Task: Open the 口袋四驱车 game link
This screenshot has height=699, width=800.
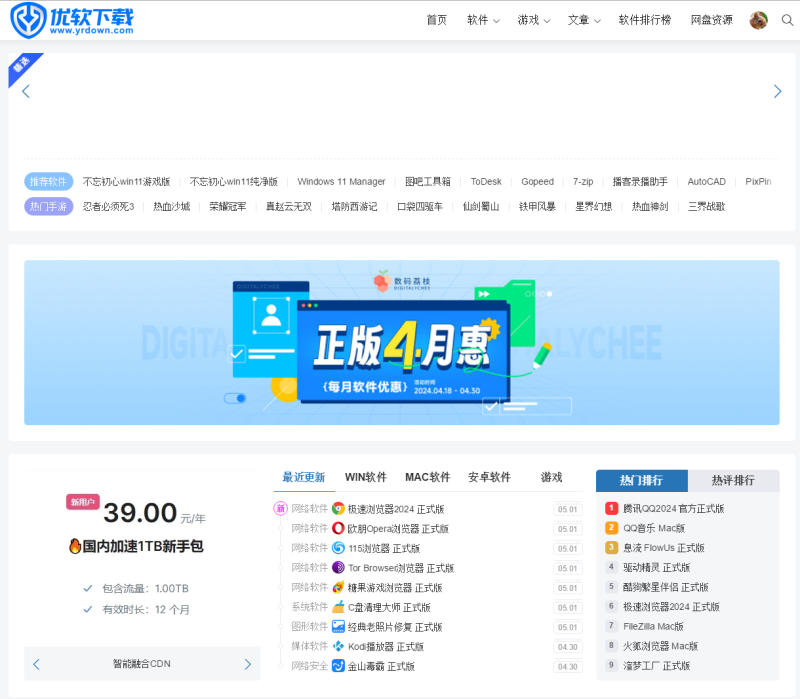Action: coord(419,207)
